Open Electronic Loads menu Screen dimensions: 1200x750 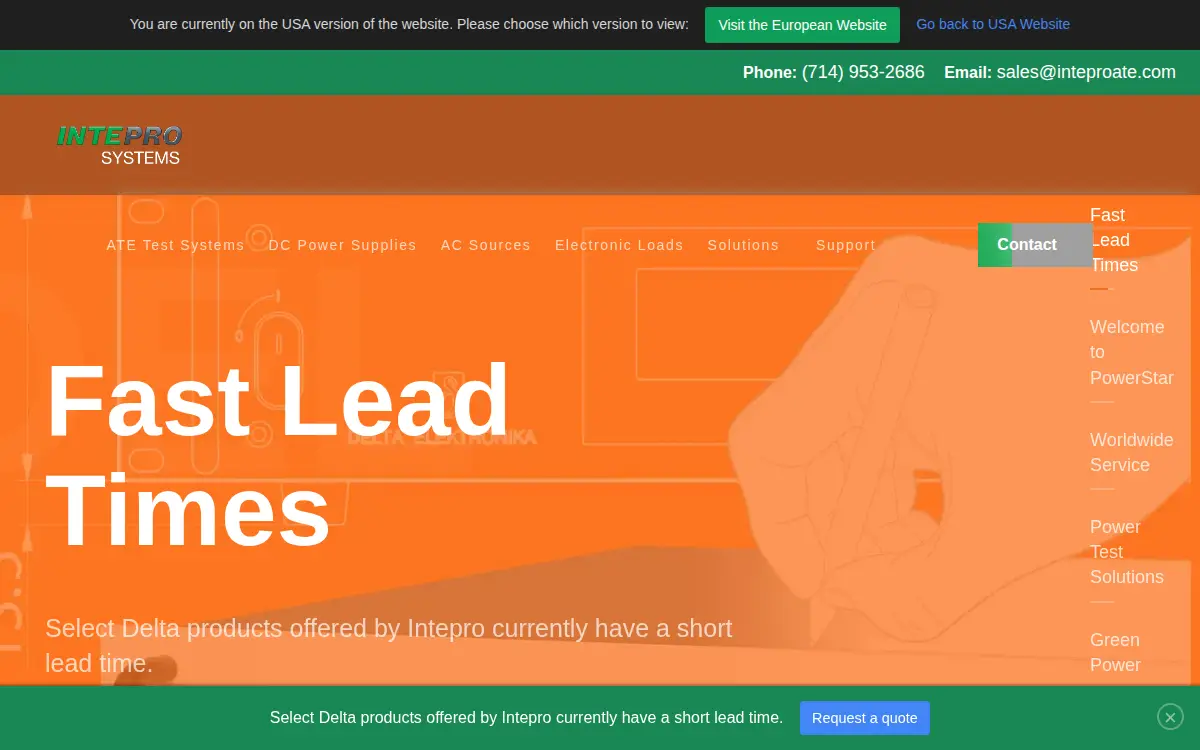(619, 245)
